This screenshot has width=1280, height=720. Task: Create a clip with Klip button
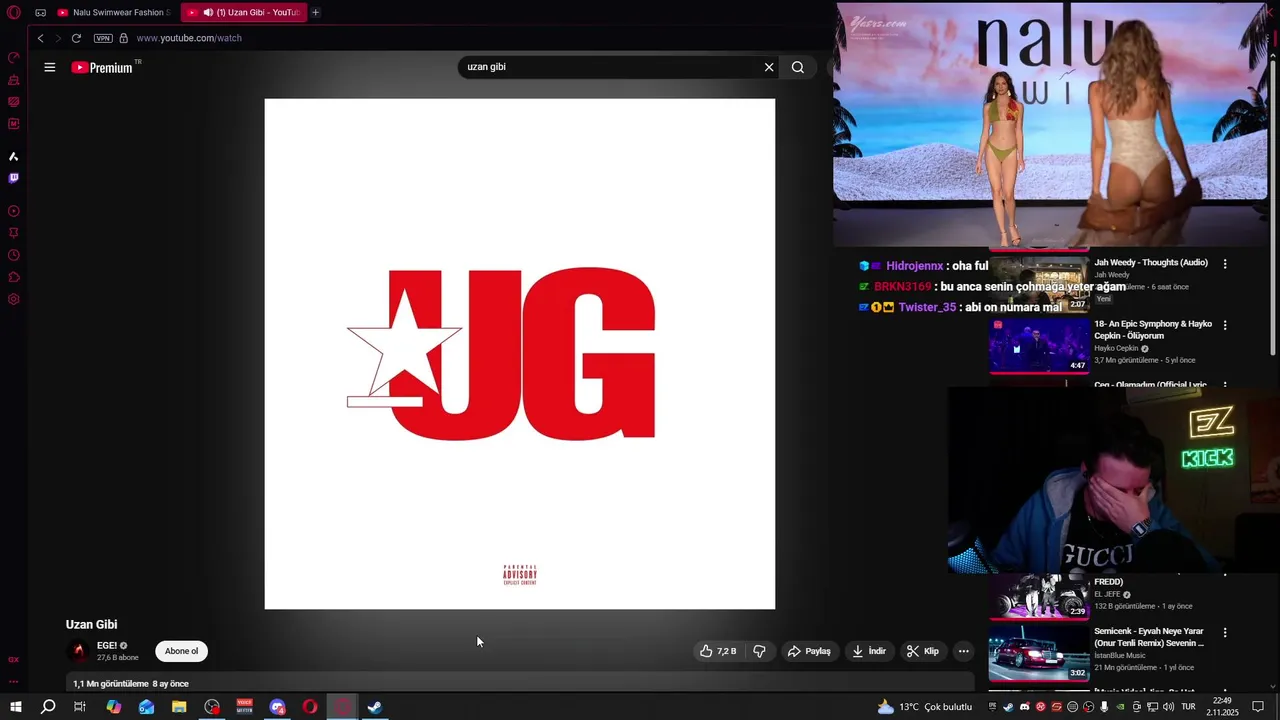(922, 651)
